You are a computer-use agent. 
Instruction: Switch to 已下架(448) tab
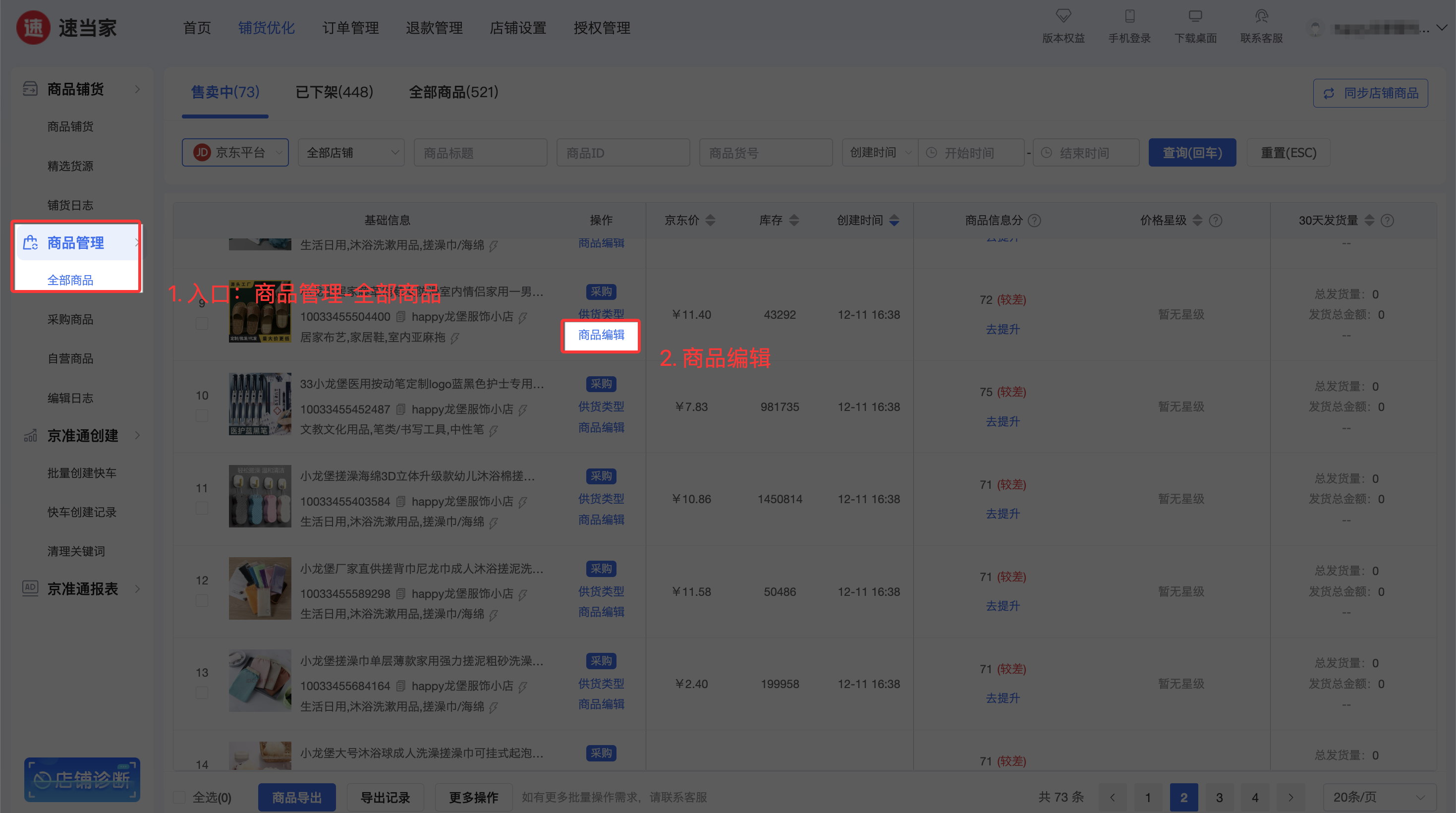[334, 92]
